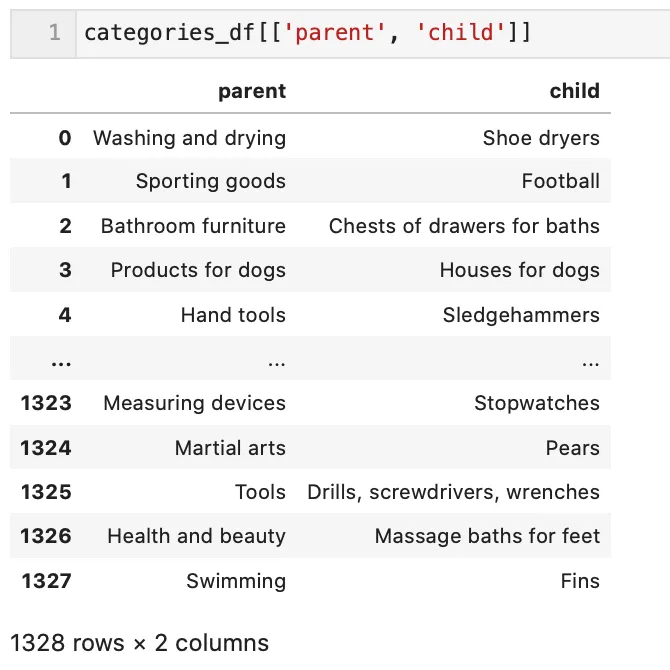This screenshot has width=670, height=670.
Task: Click row index 1323
Action: click(x=46, y=403)
